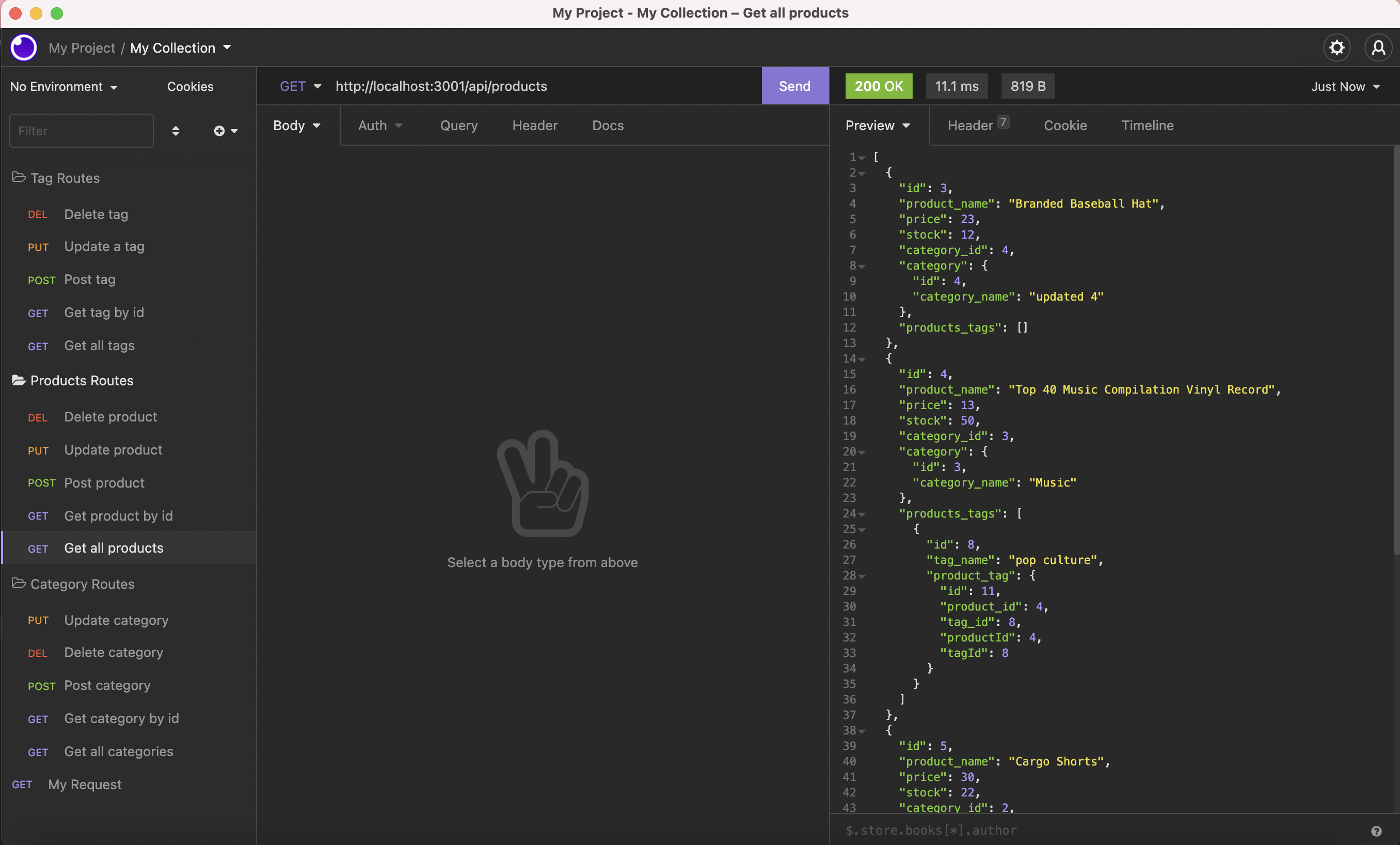The height and width of the screenshot is (845, 1400).
Task: Open the Just Now history dropdown
Action: click(1344, 86)
